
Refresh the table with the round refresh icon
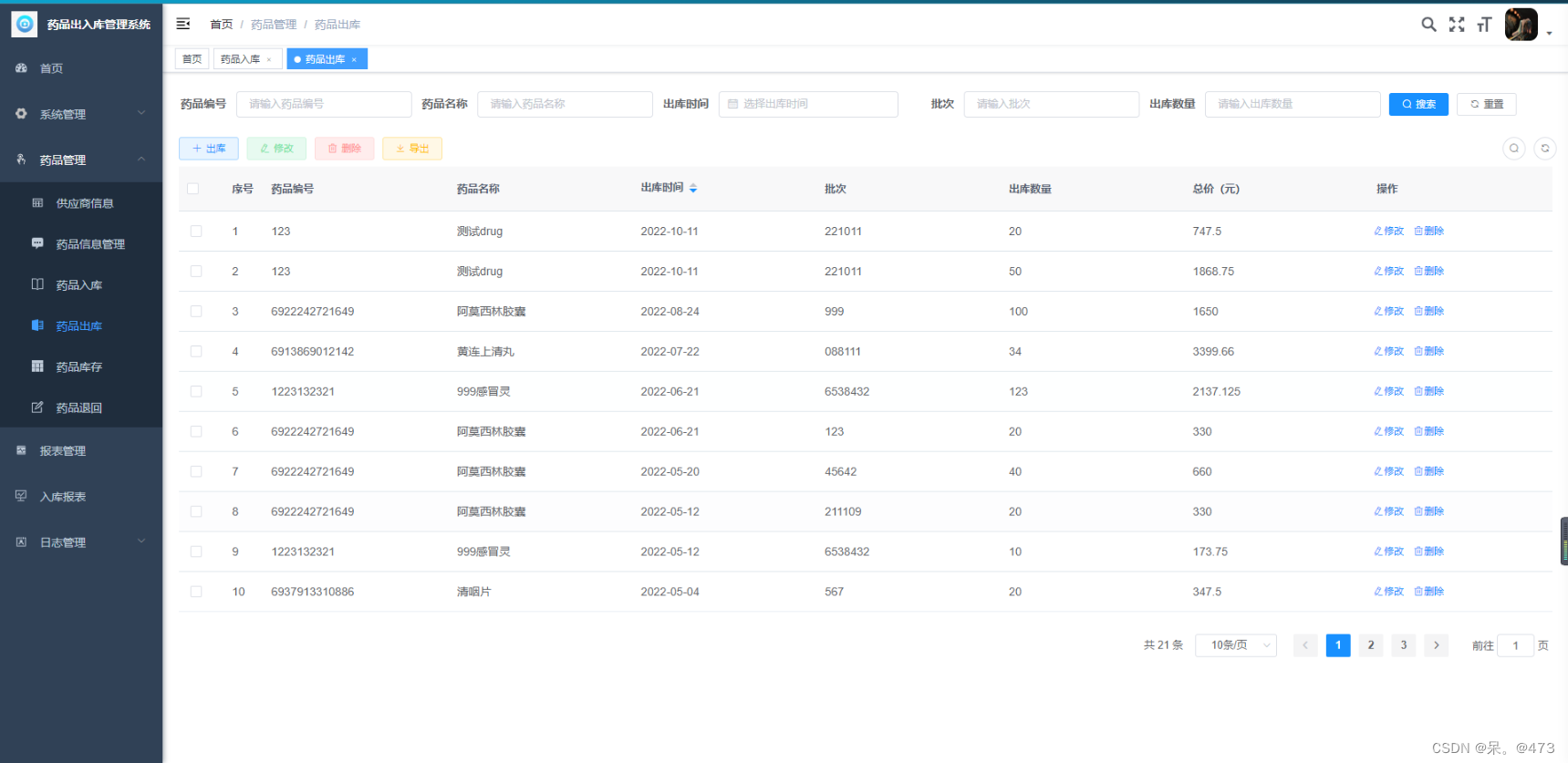click(1545, 149)
